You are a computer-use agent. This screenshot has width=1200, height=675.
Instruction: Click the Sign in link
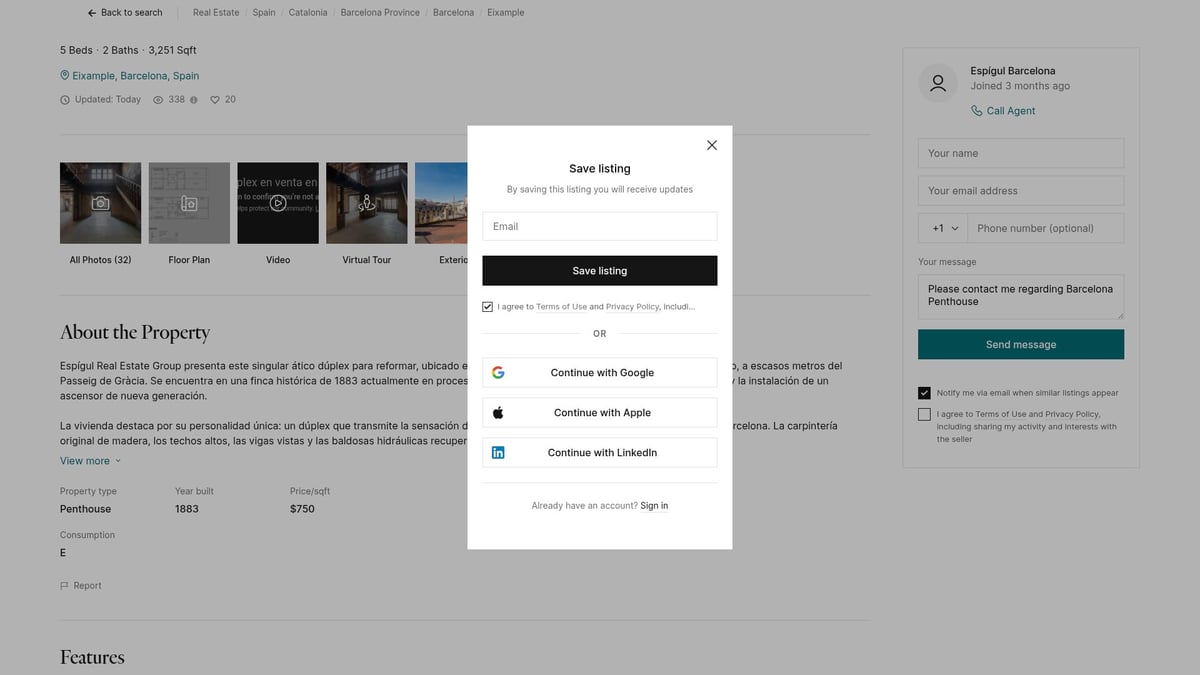pyautogui.click(x=654, y=506)
